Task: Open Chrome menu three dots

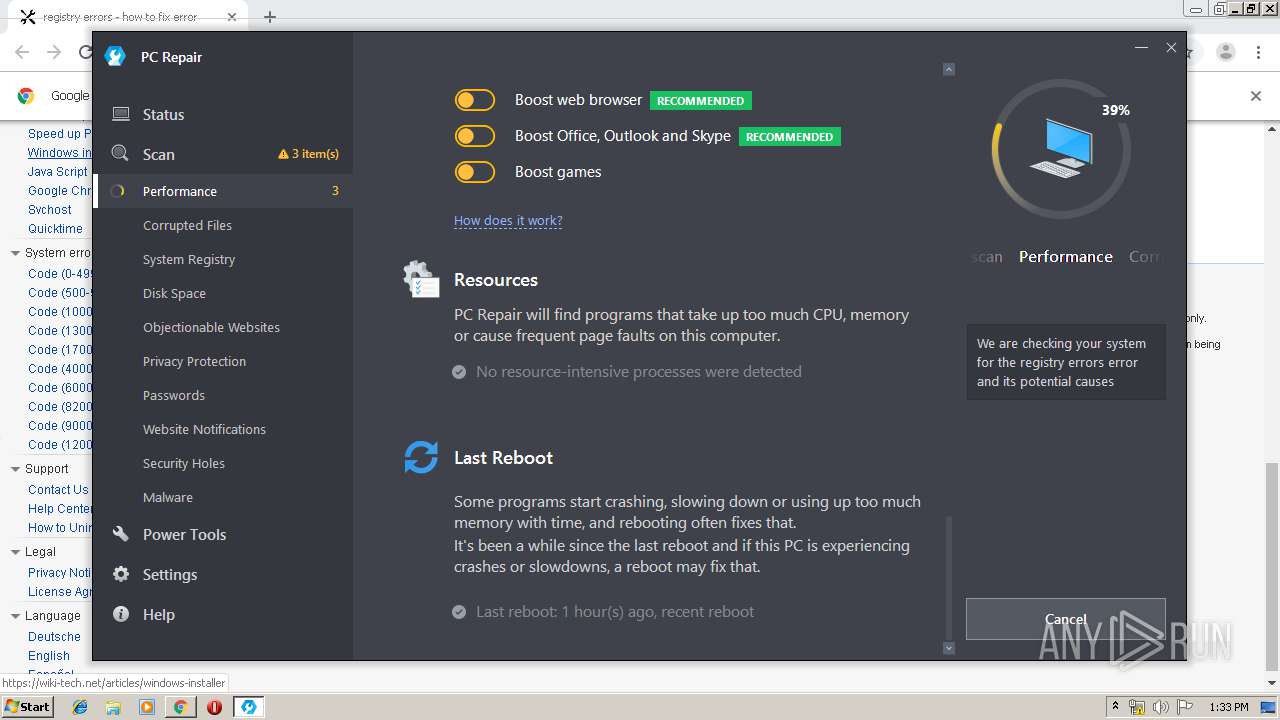Action: pos(1259,52)
